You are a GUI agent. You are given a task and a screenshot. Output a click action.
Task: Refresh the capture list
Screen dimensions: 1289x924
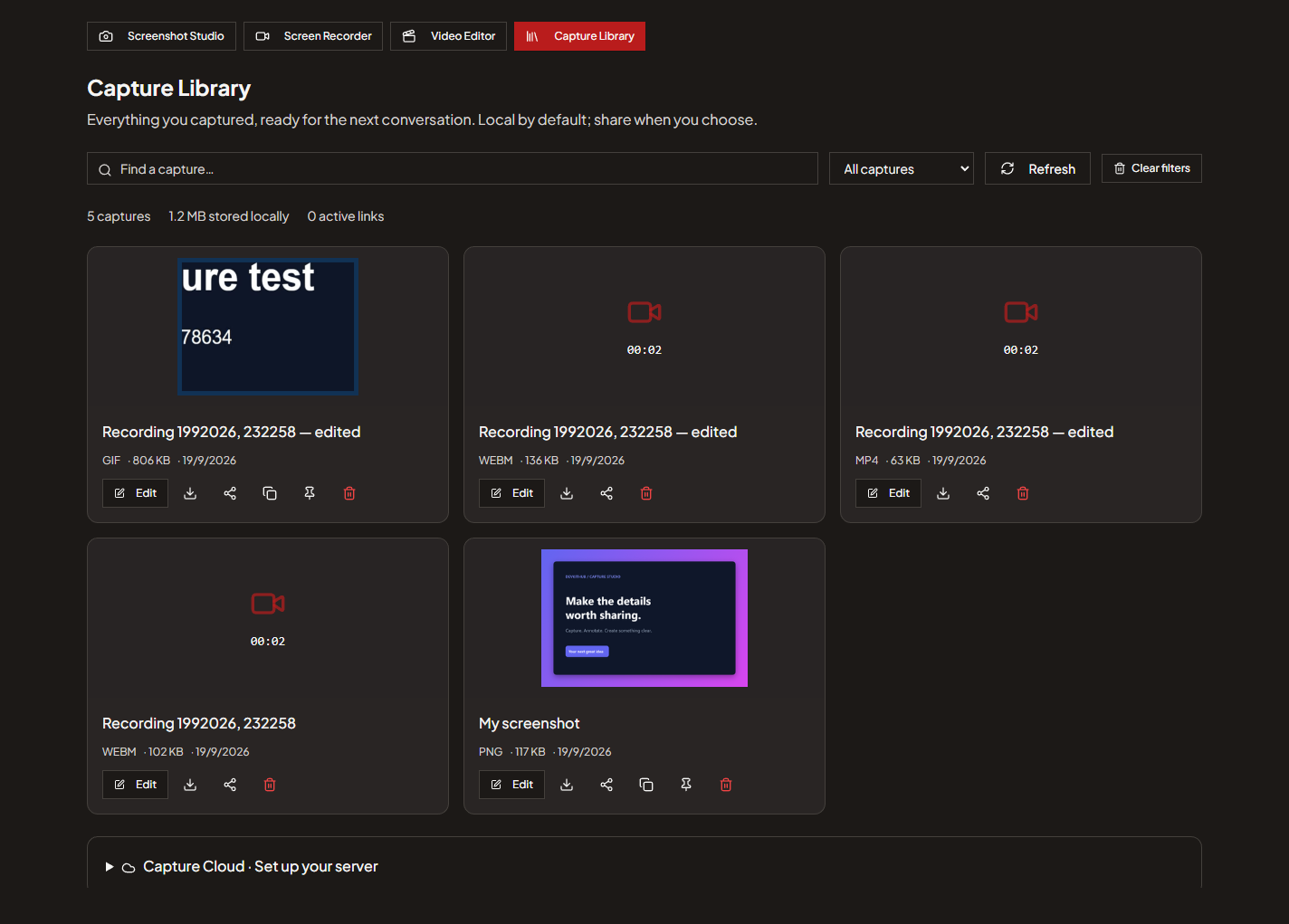[1037, 168]
